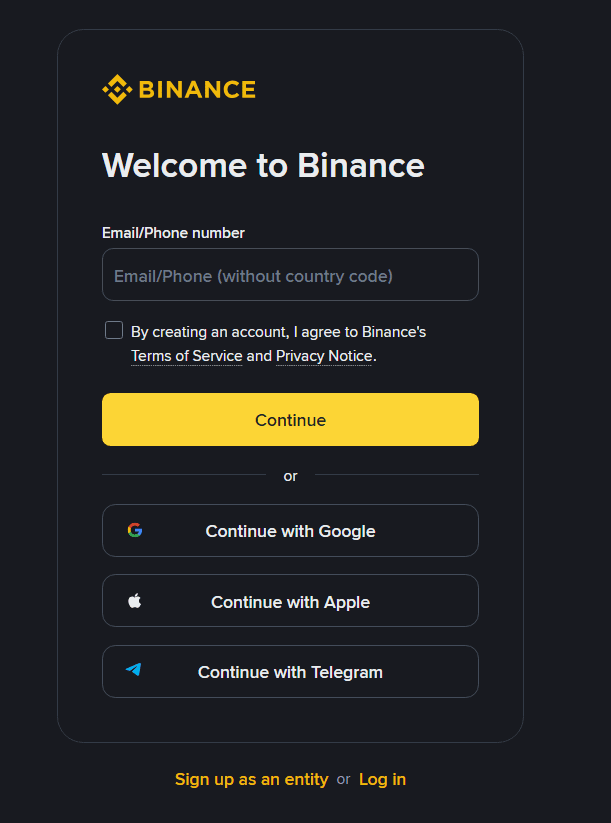Choose the Continue with Apple label

coord(290,602)
